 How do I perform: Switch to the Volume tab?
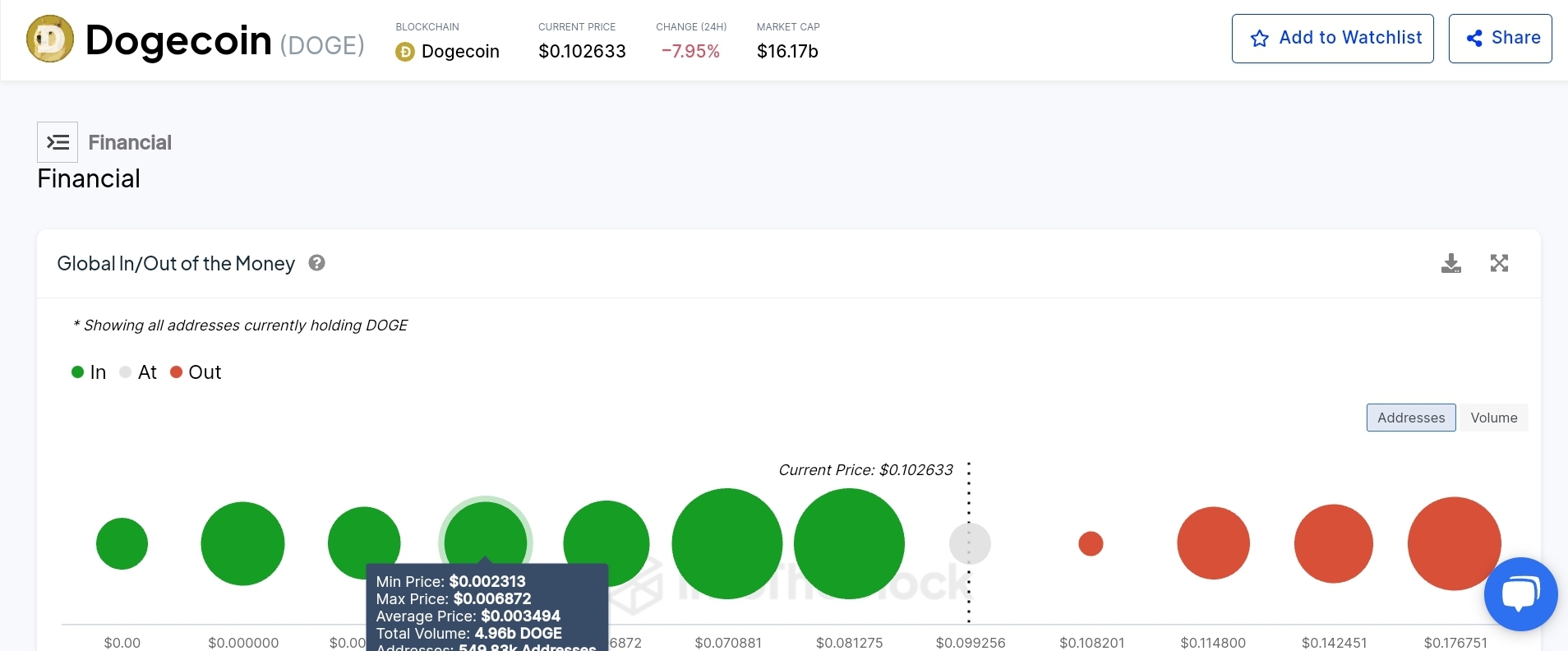click(1493, 418)
